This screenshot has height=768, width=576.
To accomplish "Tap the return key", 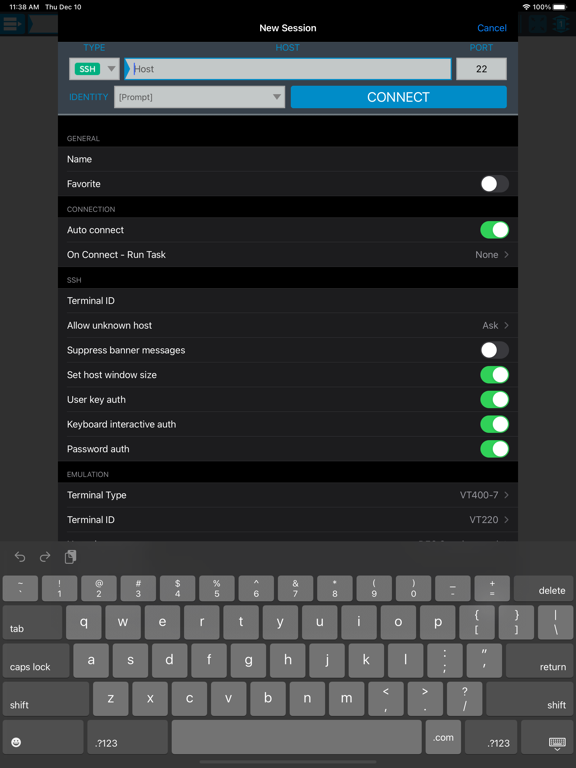I will click(539, 661).
